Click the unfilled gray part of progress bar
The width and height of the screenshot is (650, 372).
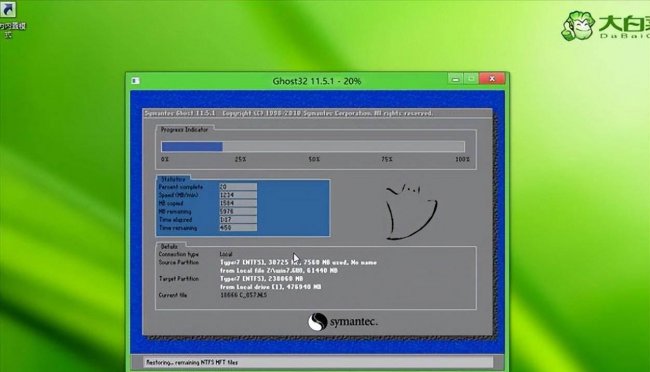tap(344, 146)
